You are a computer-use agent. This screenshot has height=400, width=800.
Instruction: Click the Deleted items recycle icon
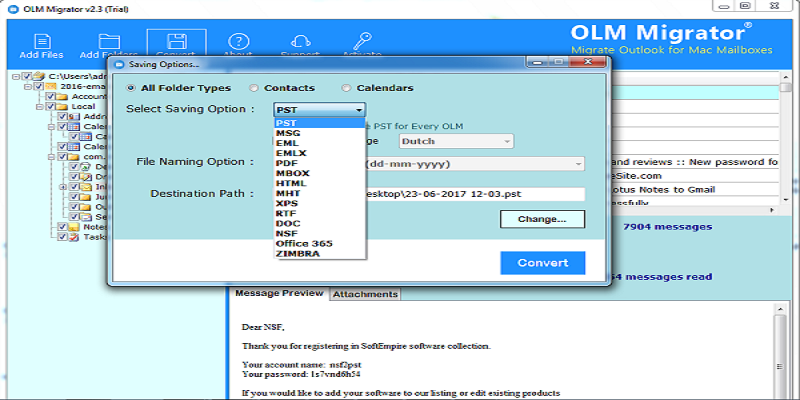point(85,167)
